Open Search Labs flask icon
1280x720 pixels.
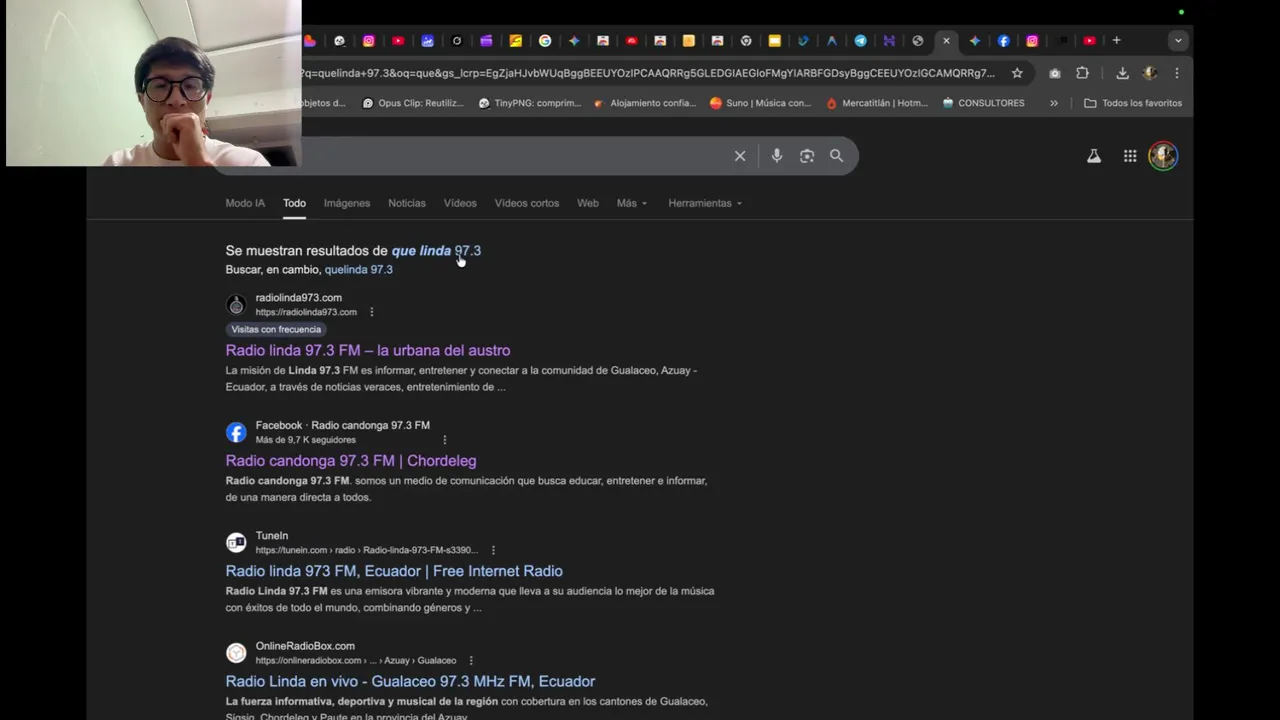coord(1094,156)
